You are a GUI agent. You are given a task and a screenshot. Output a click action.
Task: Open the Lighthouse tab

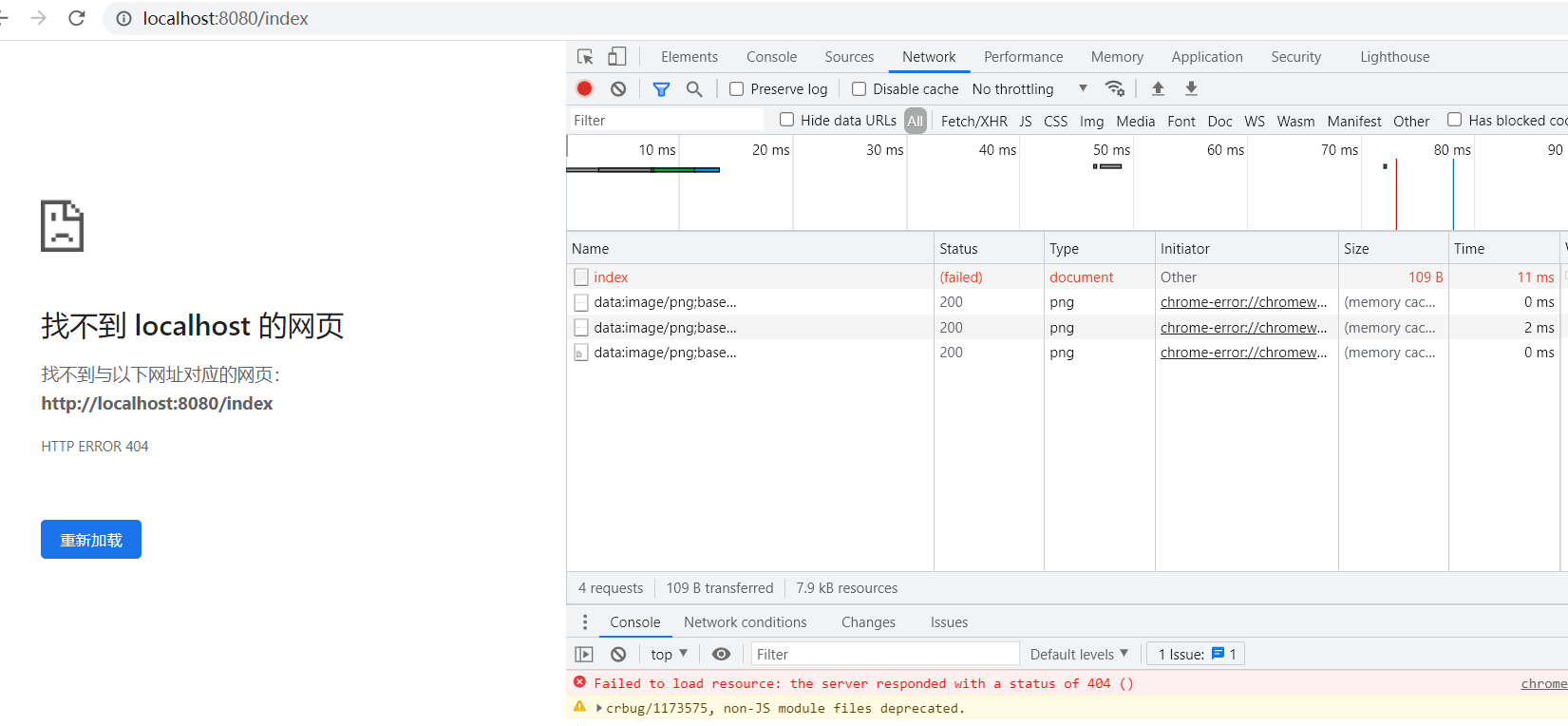(1394, 57)
